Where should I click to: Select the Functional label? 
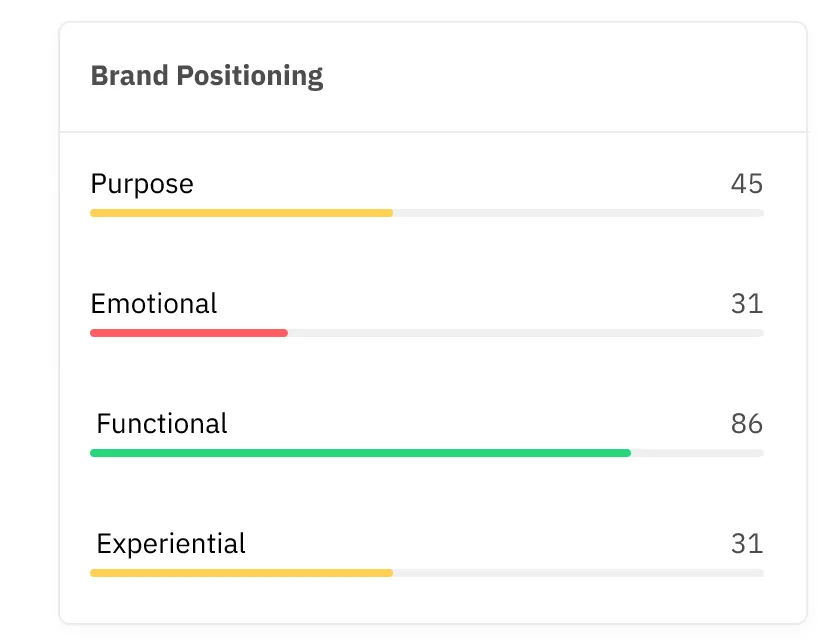coord(162,424)
